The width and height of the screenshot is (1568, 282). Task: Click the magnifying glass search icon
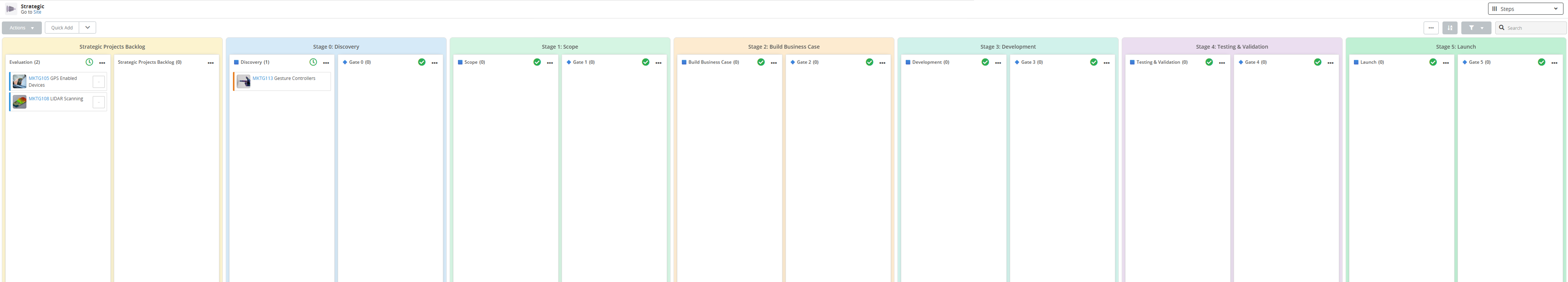pos(1502,28)
